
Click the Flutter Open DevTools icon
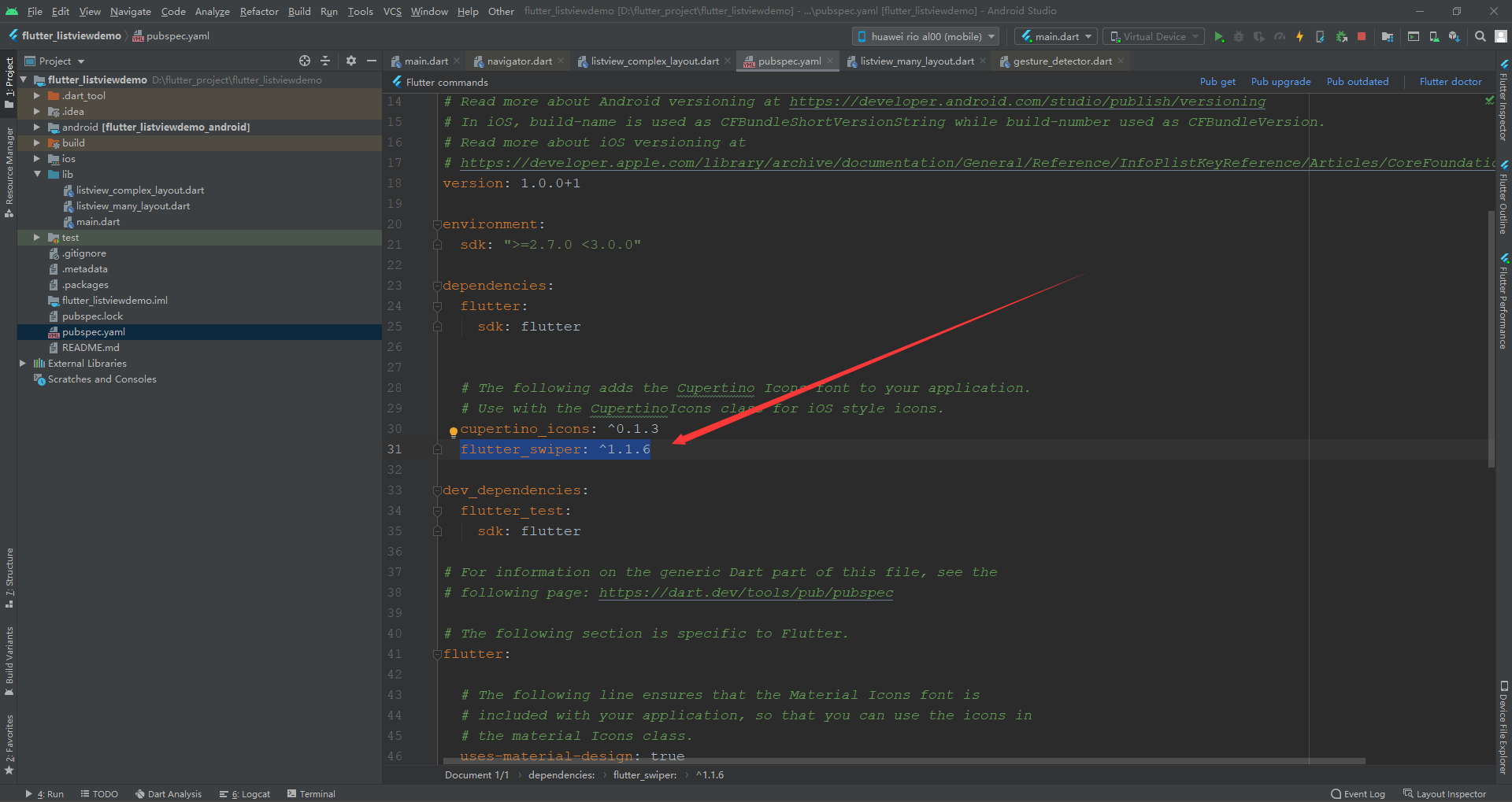coord(1320,36)
